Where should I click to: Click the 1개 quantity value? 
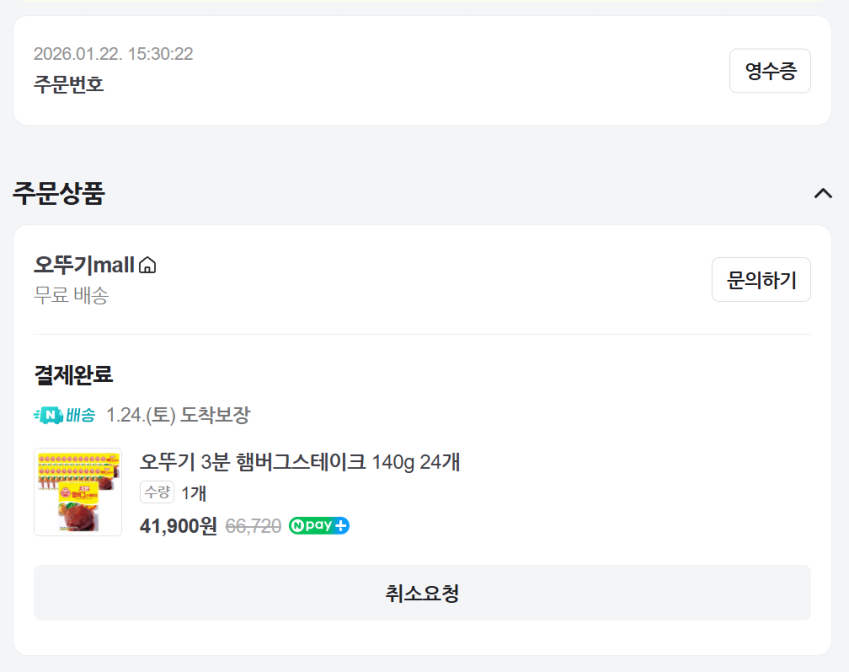click(x=194, y=492)
